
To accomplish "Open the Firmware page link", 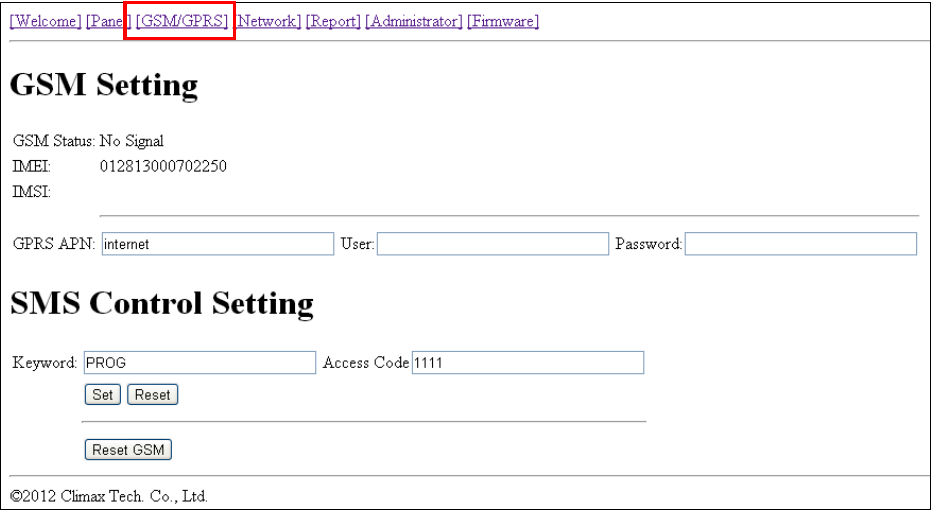I will (x=503, y=21).
